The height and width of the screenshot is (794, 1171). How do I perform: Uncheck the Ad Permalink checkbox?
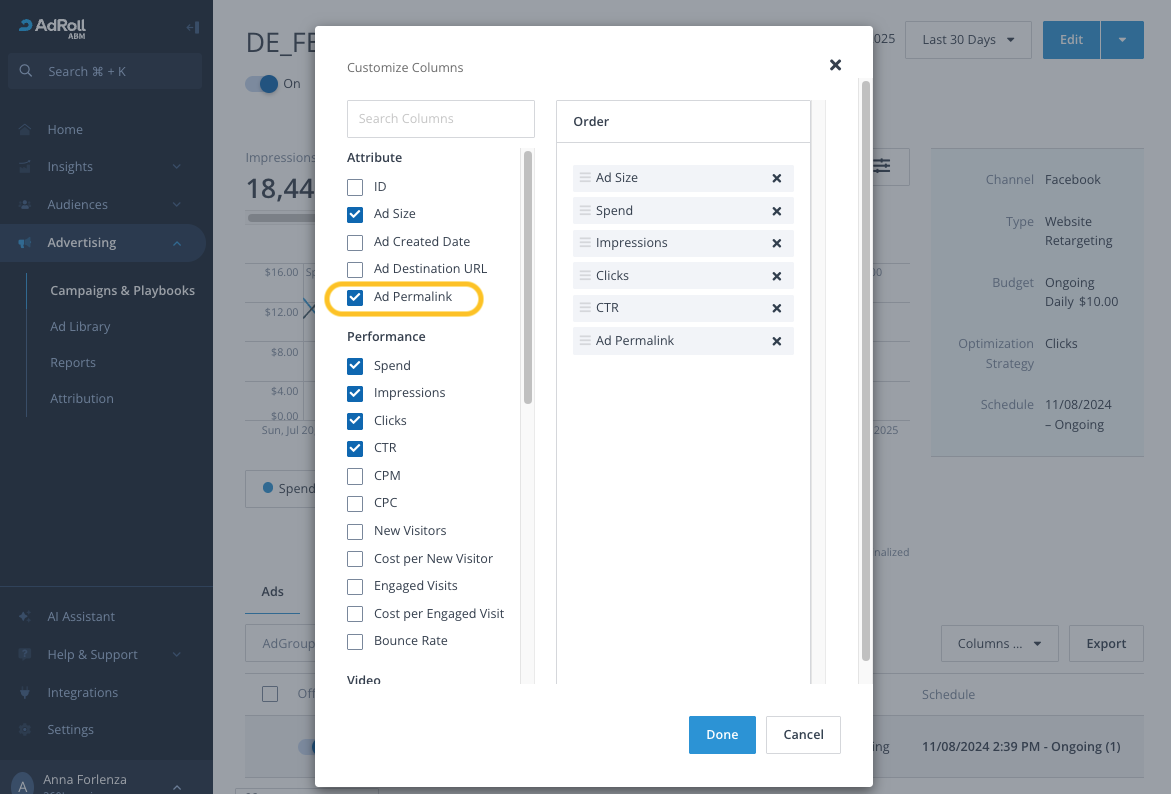tap(355, 297)
